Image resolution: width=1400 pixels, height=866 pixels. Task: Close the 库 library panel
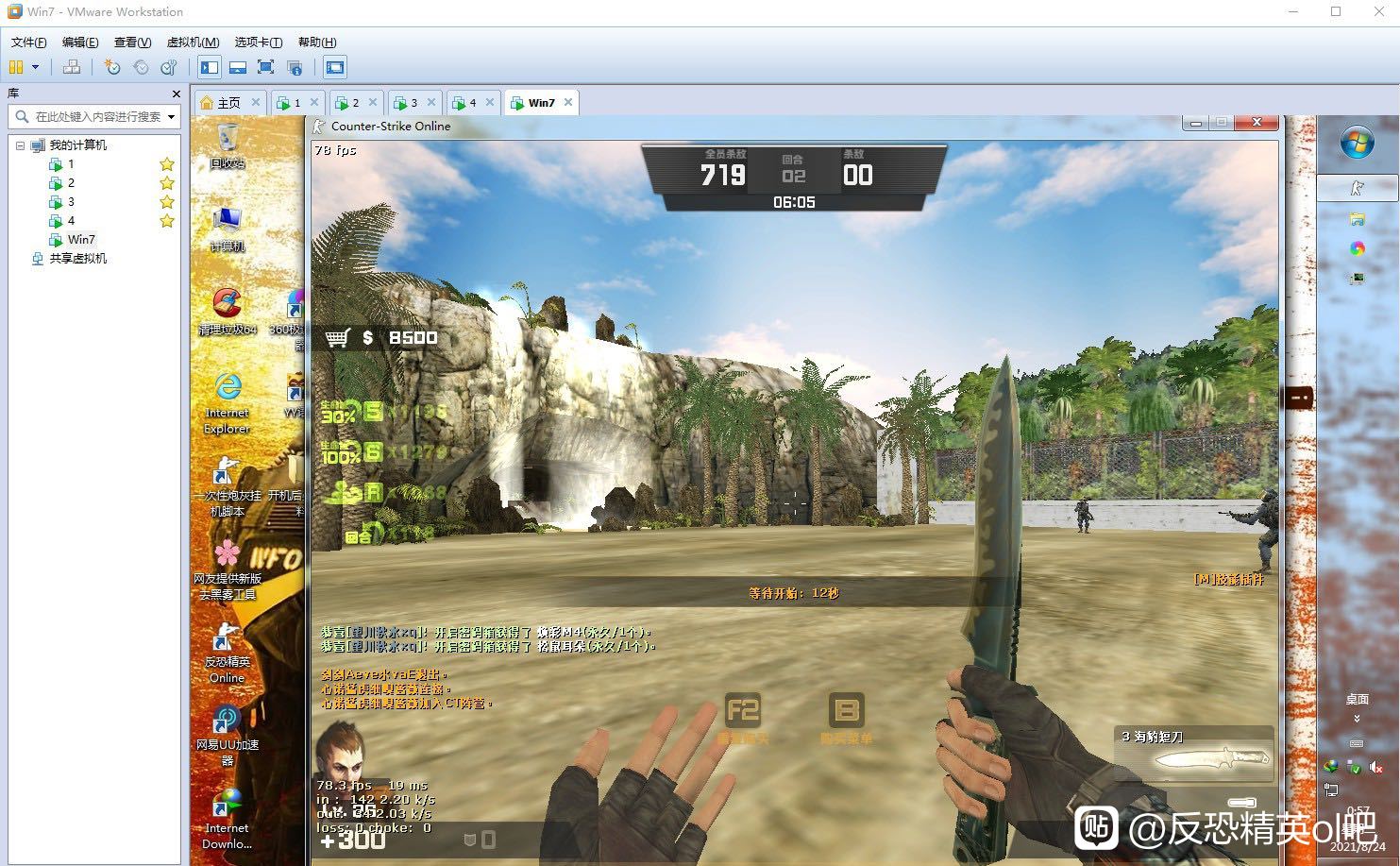click(x=176, y=93)
